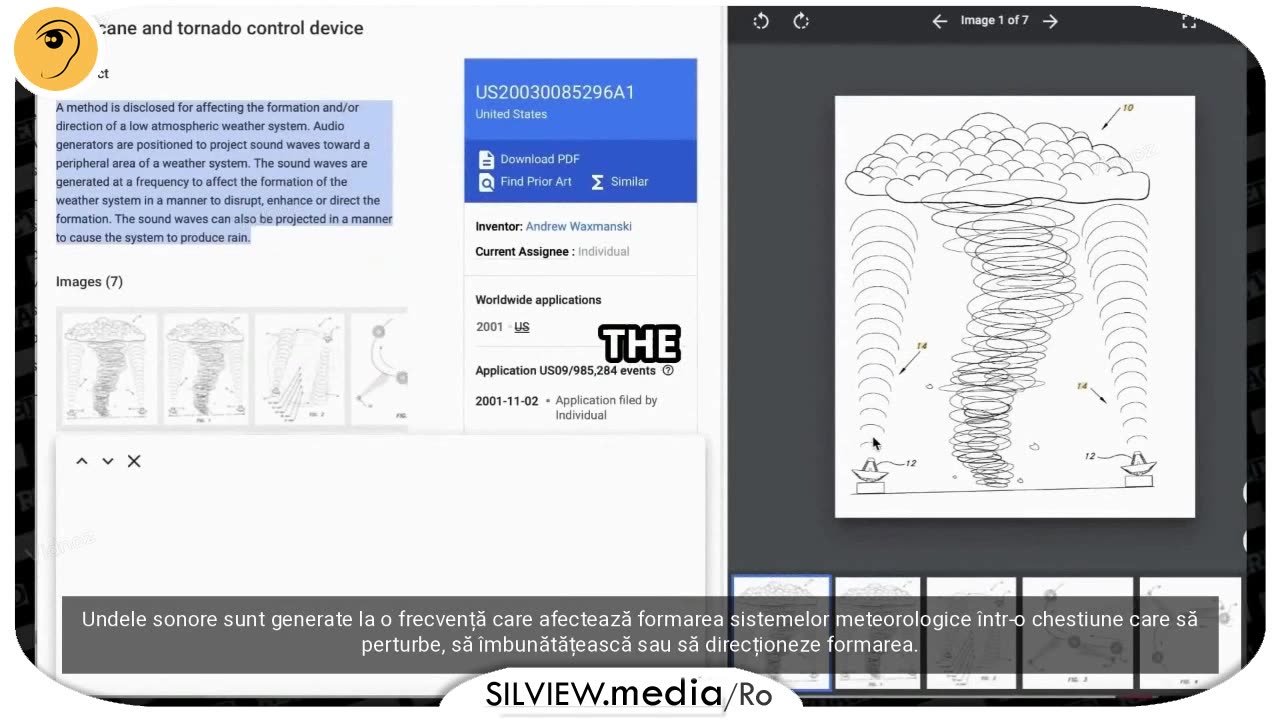Rotate image counterclockwise in viewer
This screenshot has width=1280, height=720.
click(761, 21)
